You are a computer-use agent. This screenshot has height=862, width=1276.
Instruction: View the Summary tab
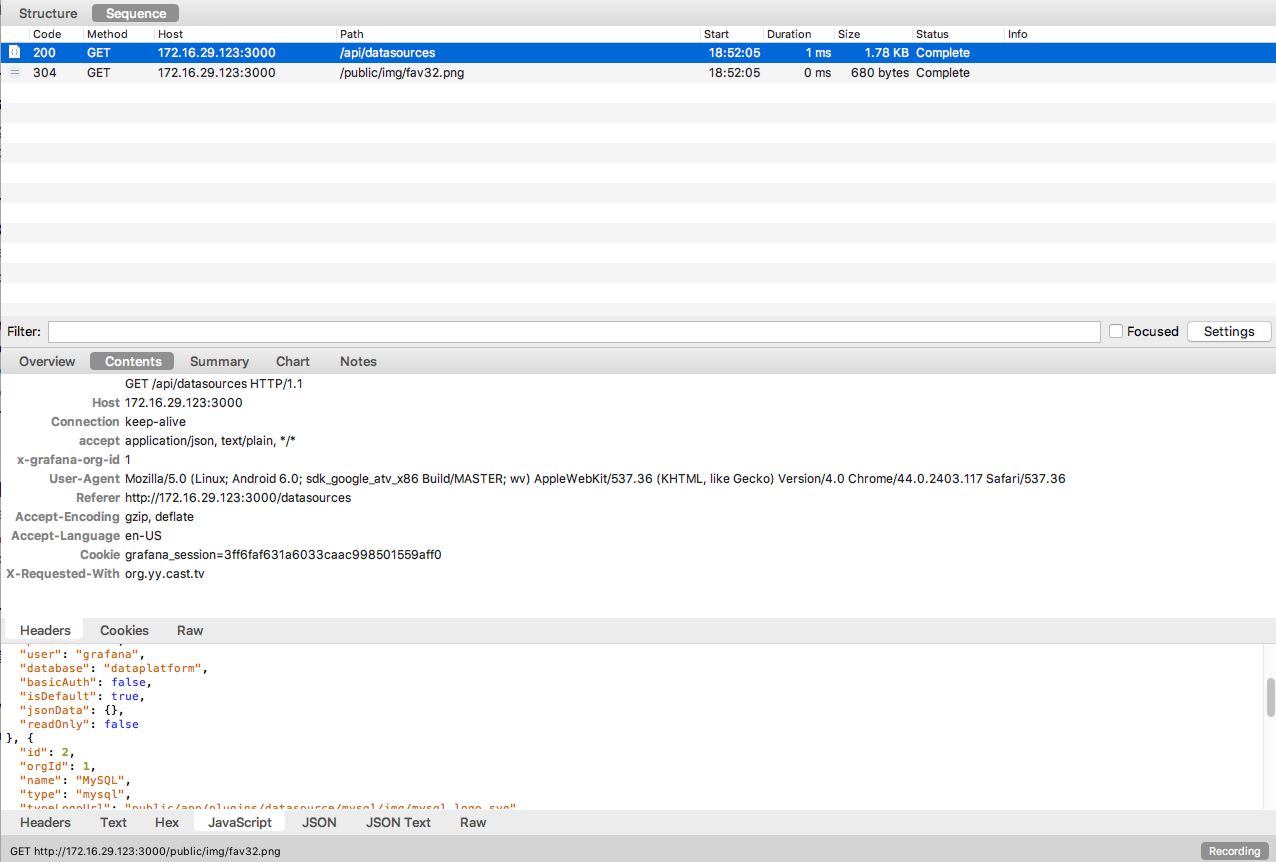click(x=219, y=361)
